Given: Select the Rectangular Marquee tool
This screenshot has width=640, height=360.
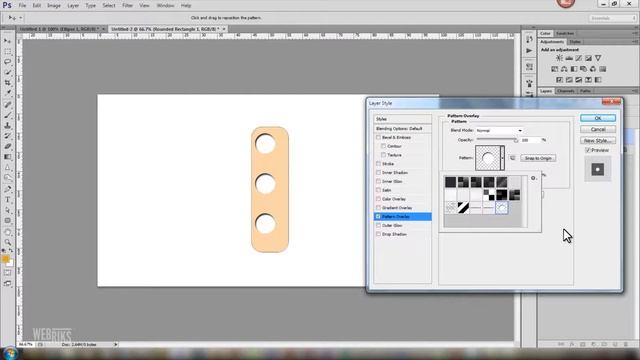Looking at the screenshot, I should coord(7,51).
